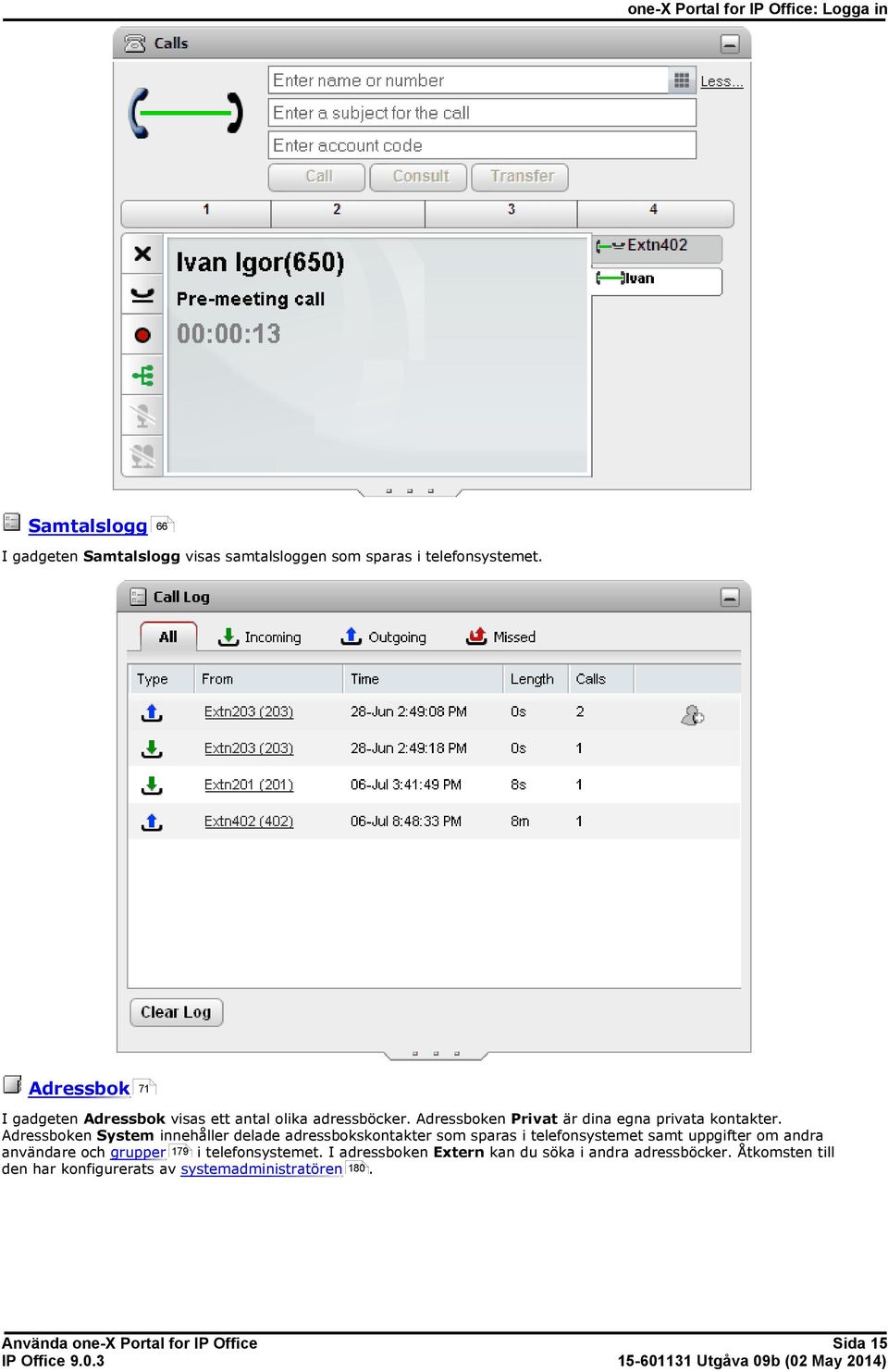Select the Extn402 conference party entry
Image resolution: width=888 pixels, height=1372 pixels.
pyautogui.click(x=657, y=246)
